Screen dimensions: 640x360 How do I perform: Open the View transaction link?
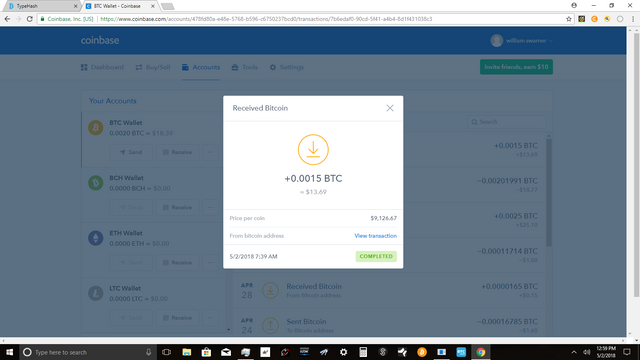376,236
